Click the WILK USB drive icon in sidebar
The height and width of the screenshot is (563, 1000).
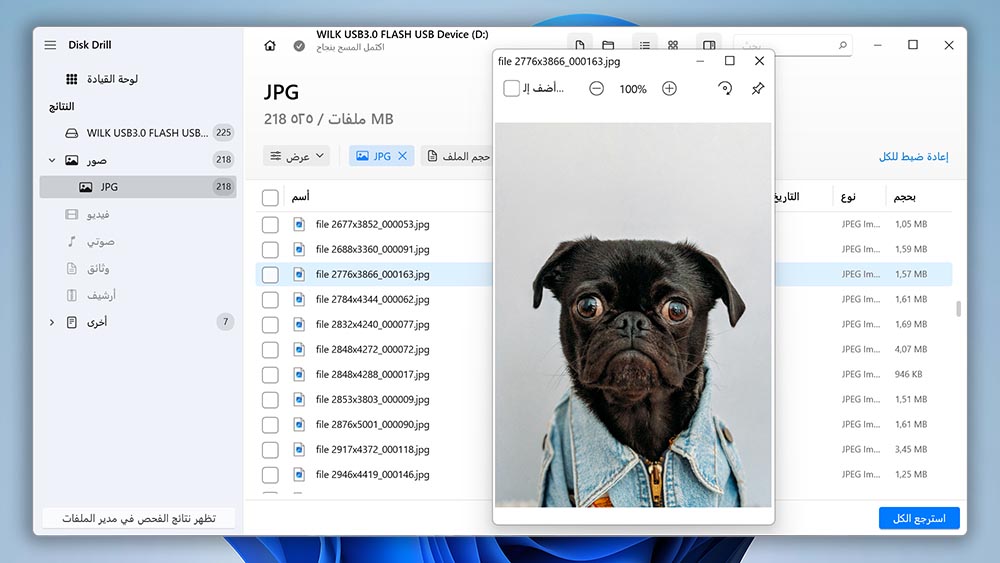72,133
